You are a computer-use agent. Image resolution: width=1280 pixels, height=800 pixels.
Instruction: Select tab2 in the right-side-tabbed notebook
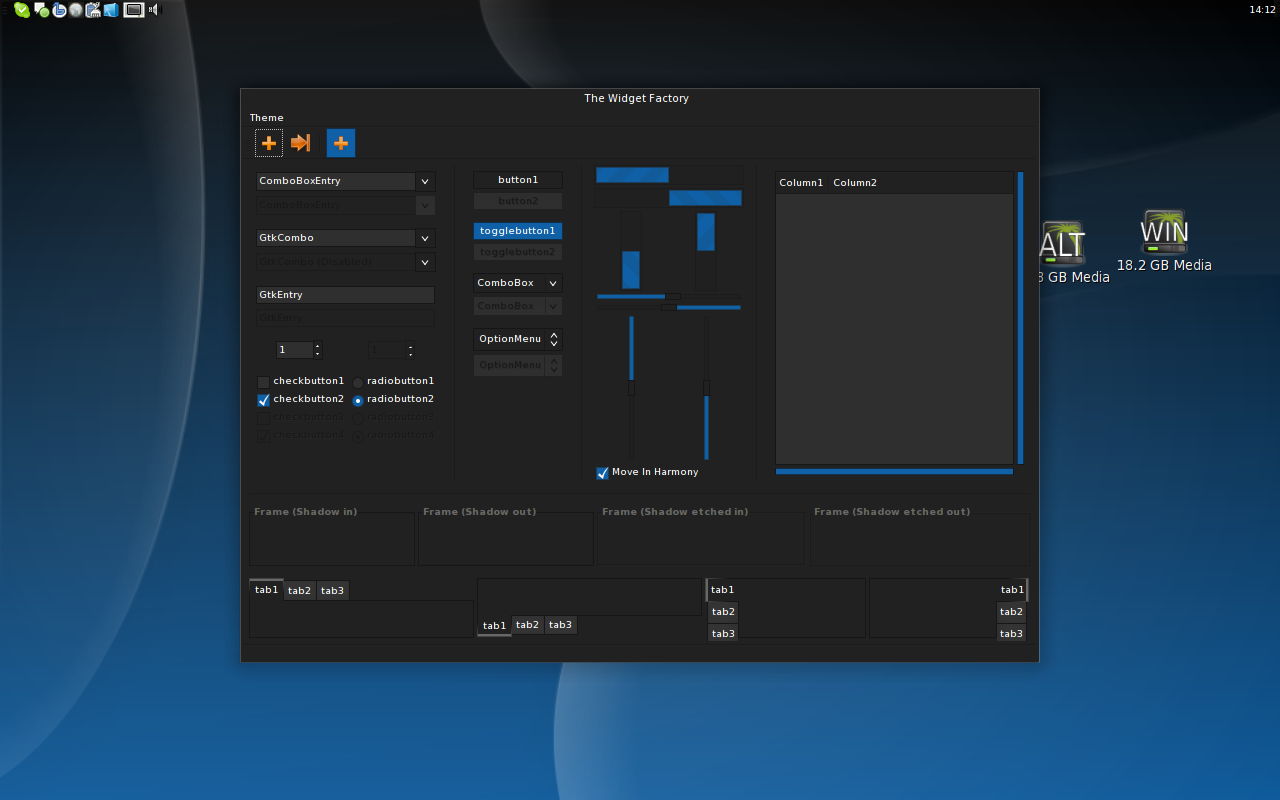pos(1011,612)
